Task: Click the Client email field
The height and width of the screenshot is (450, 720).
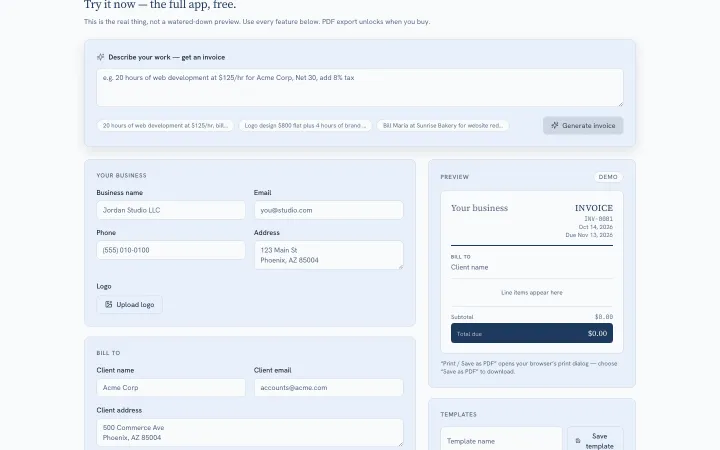Action: 329,388
